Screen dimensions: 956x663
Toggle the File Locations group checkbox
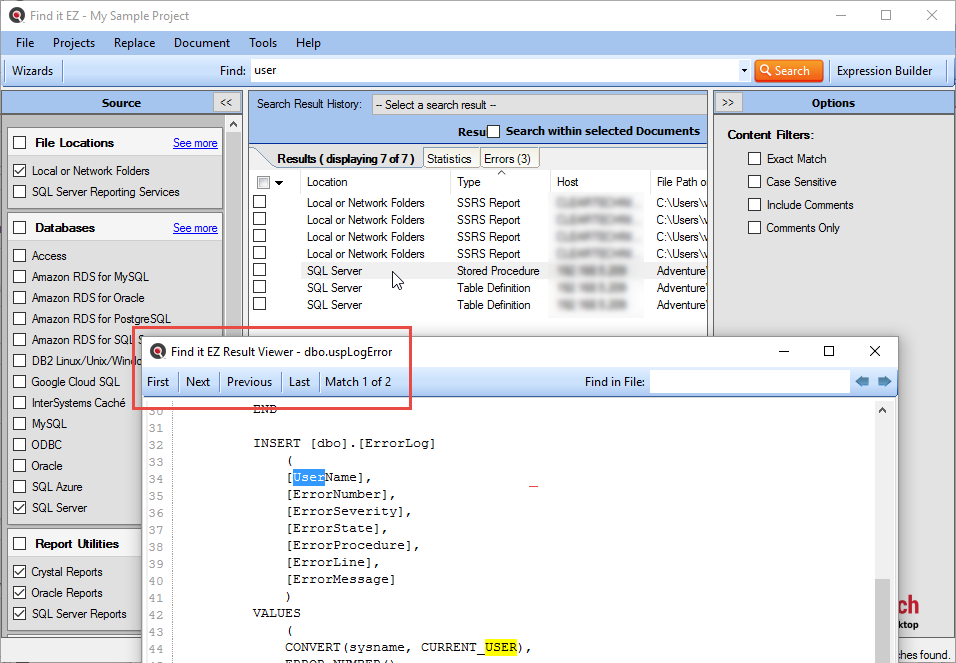[20, 143]
